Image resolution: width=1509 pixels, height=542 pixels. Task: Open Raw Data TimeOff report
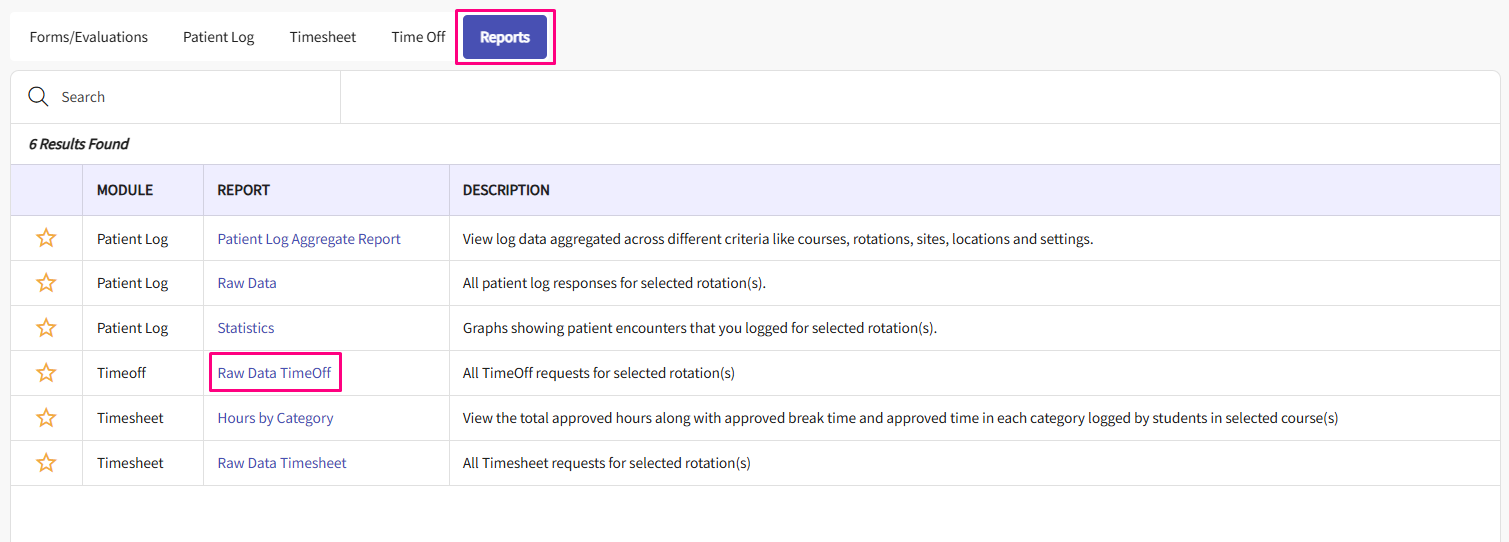coord(274,373)
